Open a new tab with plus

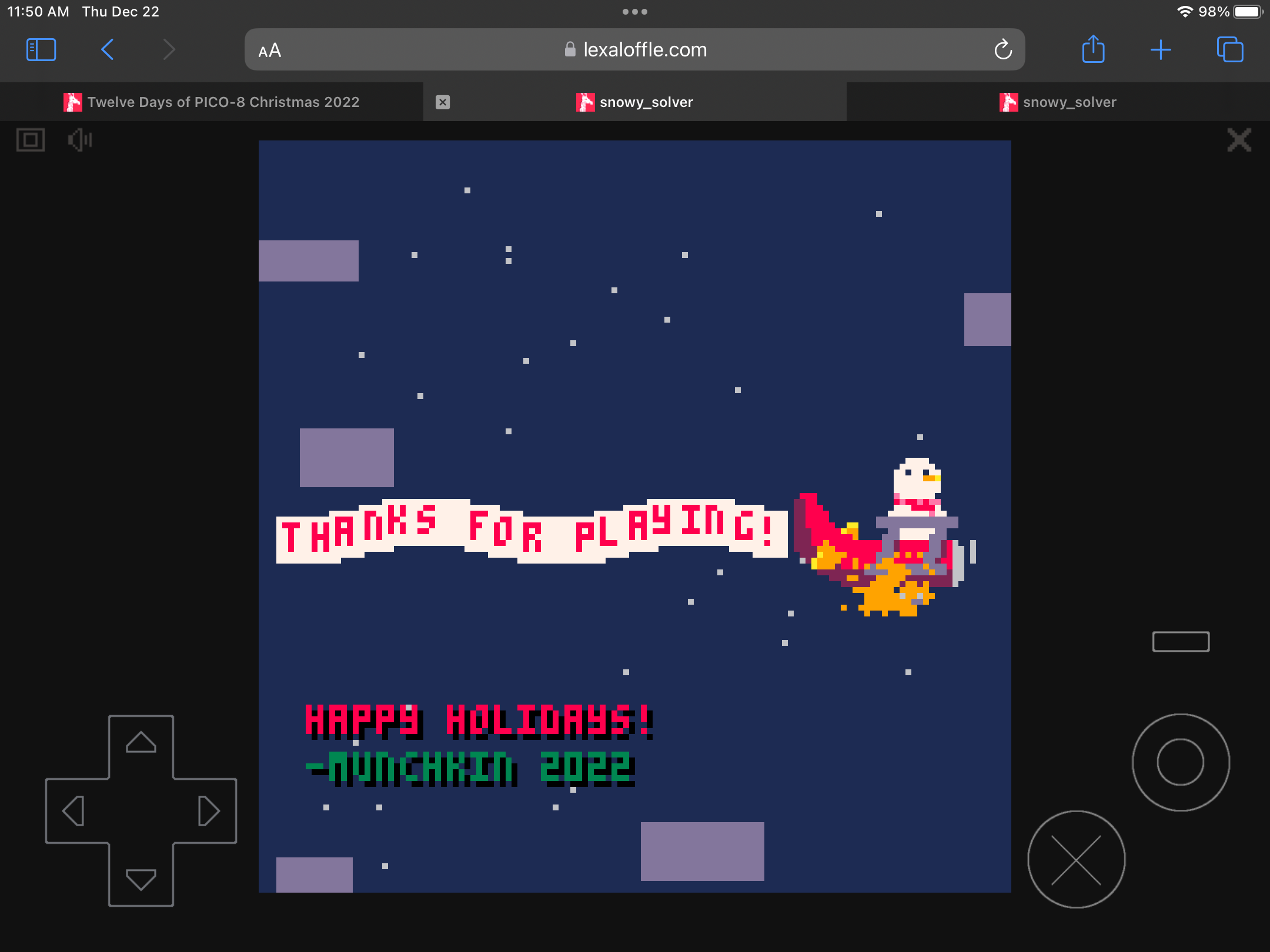pos(1161,50)
